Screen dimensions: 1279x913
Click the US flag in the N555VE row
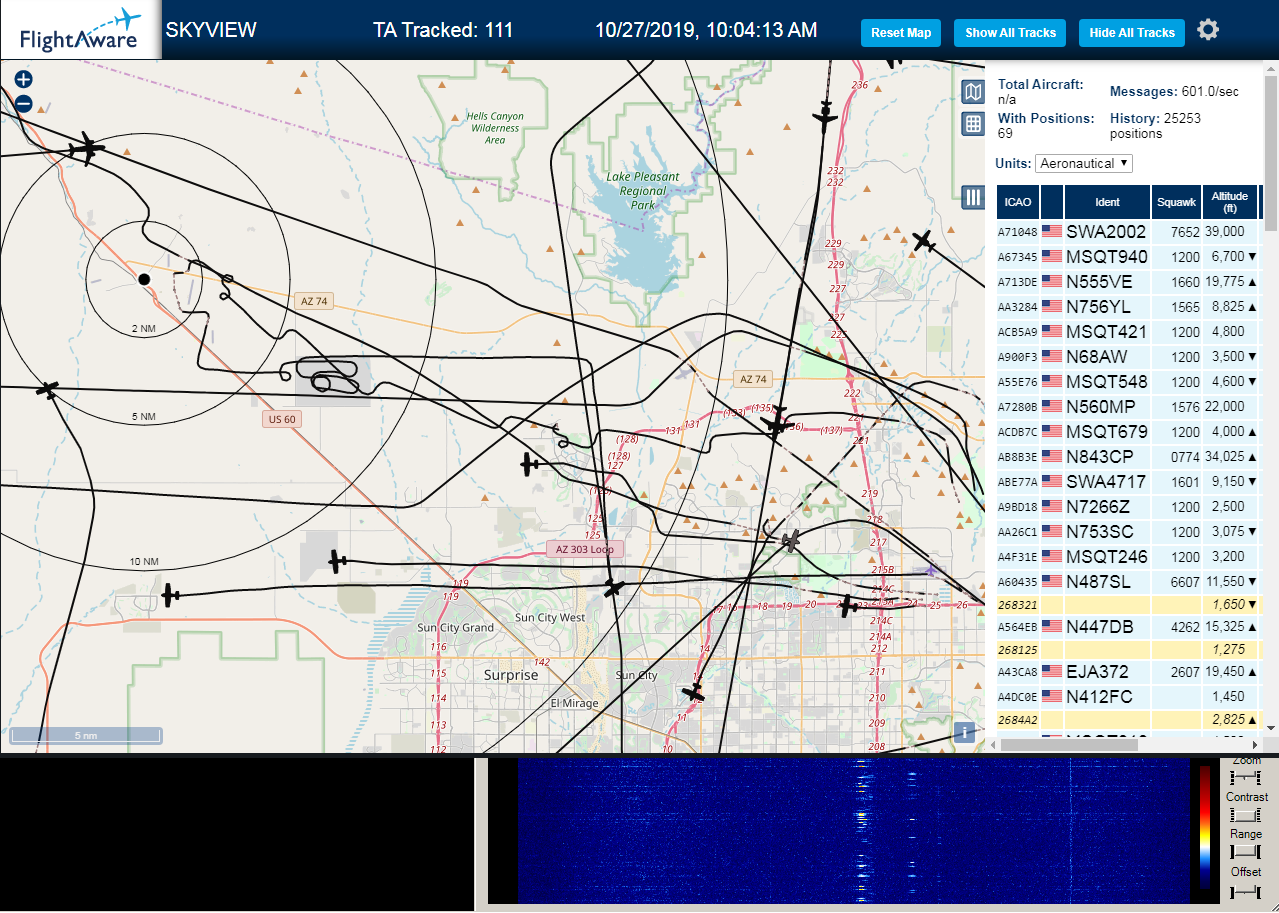point(1052,281)
